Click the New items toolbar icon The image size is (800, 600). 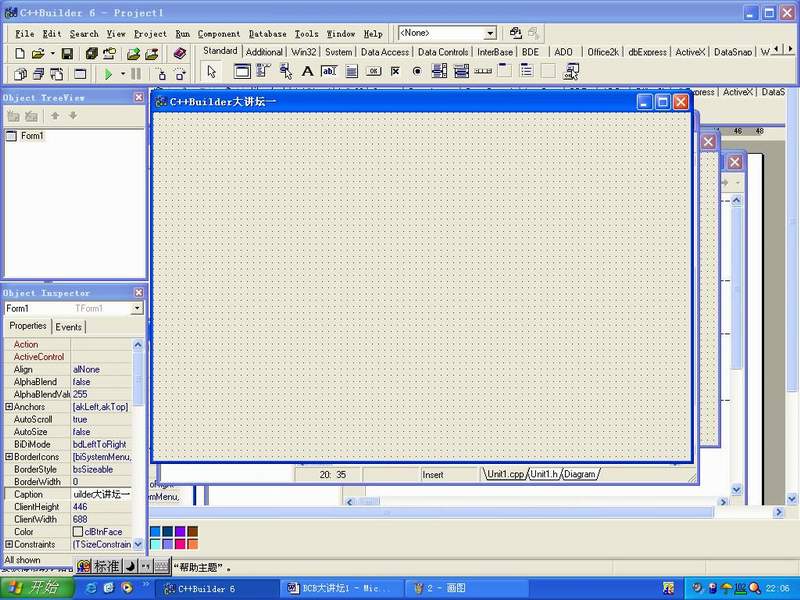click(20, 53)
